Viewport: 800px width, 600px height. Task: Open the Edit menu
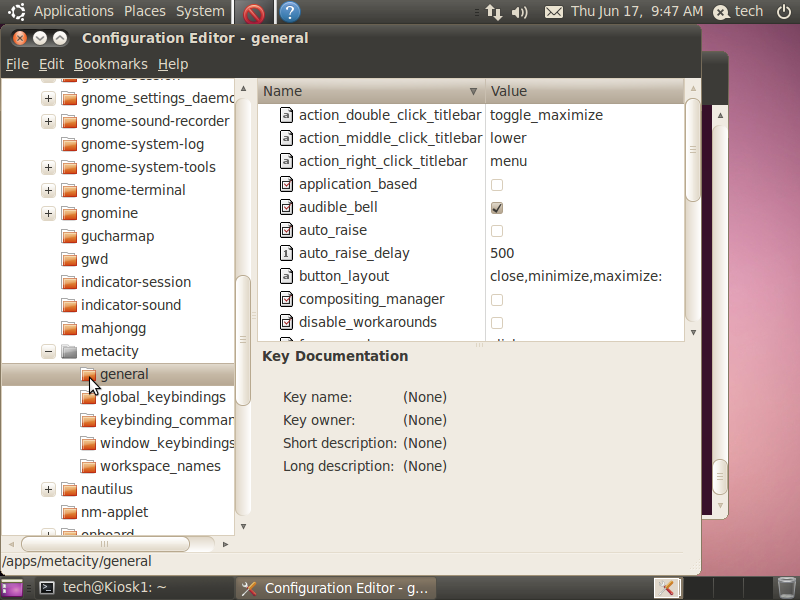point(52,64)
